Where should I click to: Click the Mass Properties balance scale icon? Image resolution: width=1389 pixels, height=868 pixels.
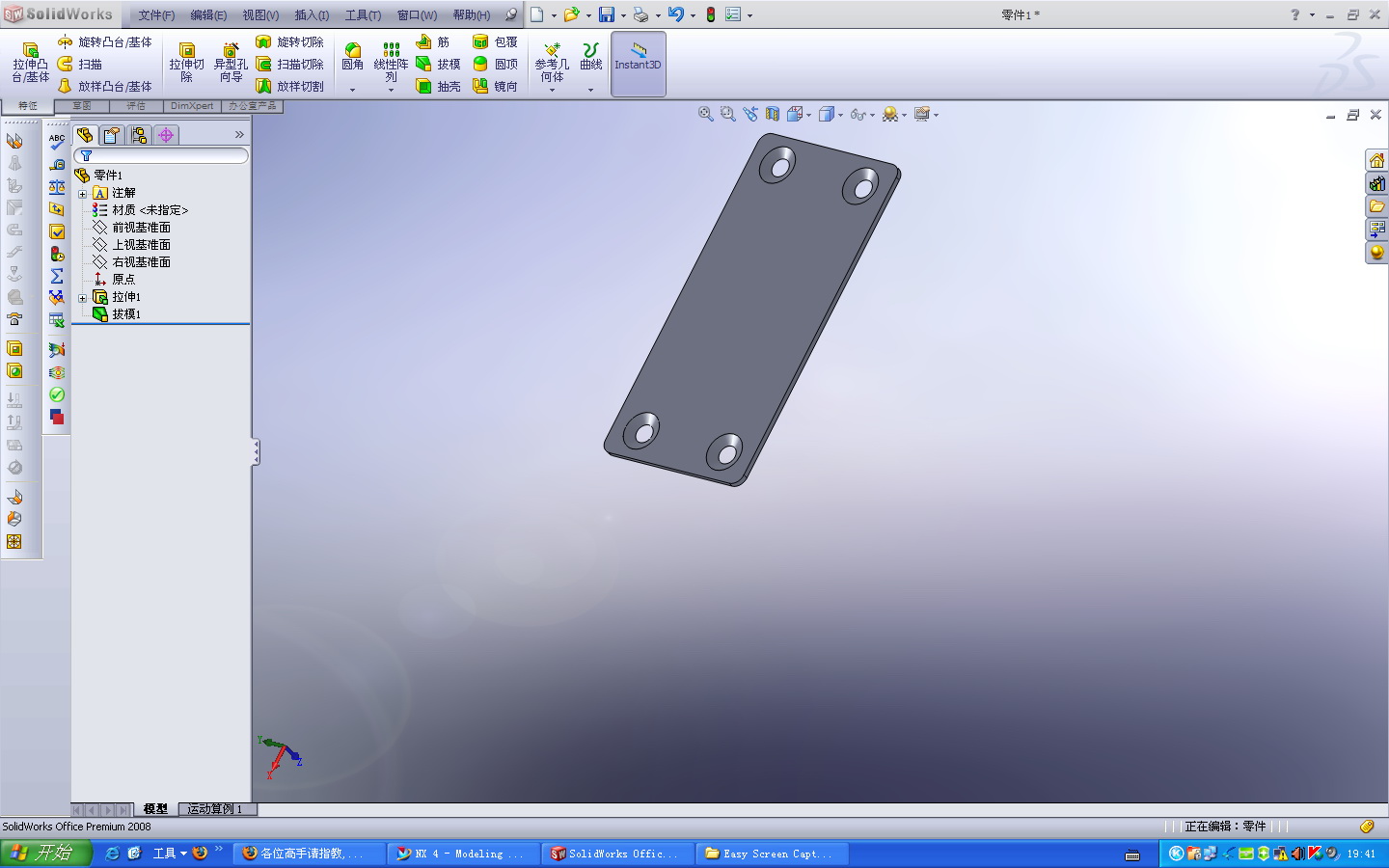57,187
